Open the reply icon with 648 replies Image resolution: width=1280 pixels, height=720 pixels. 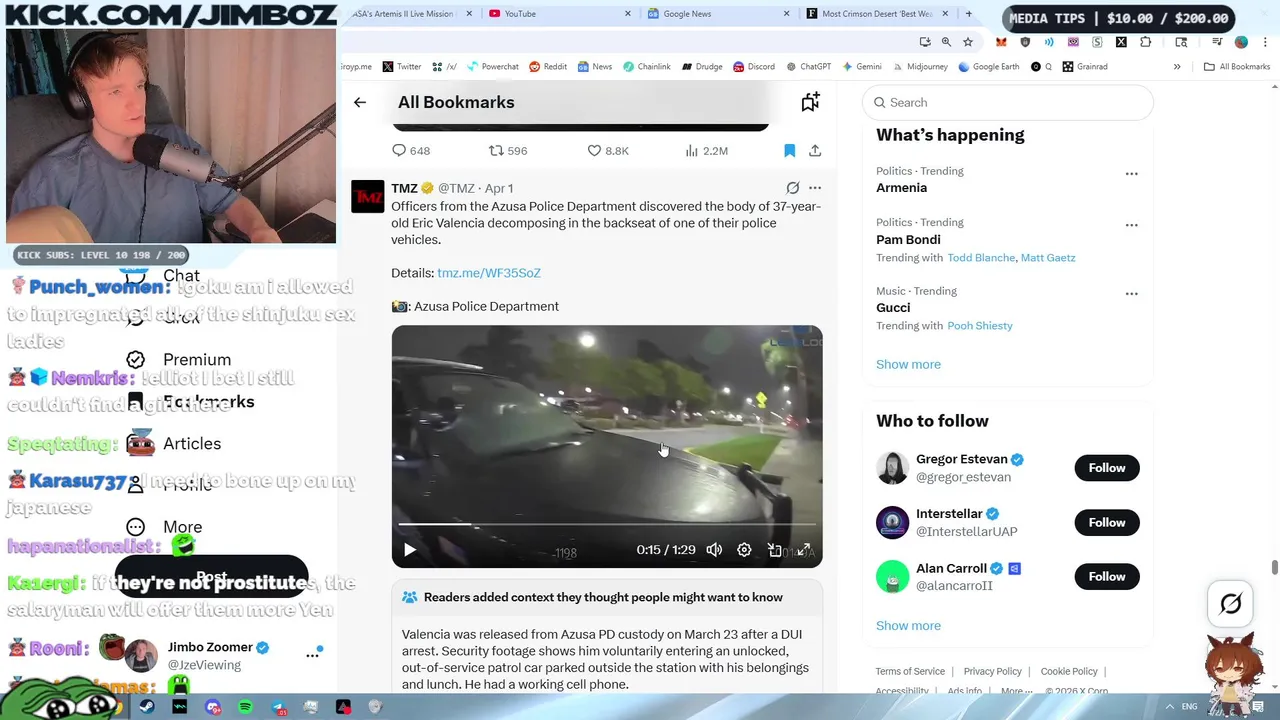(x=399, y=151)
